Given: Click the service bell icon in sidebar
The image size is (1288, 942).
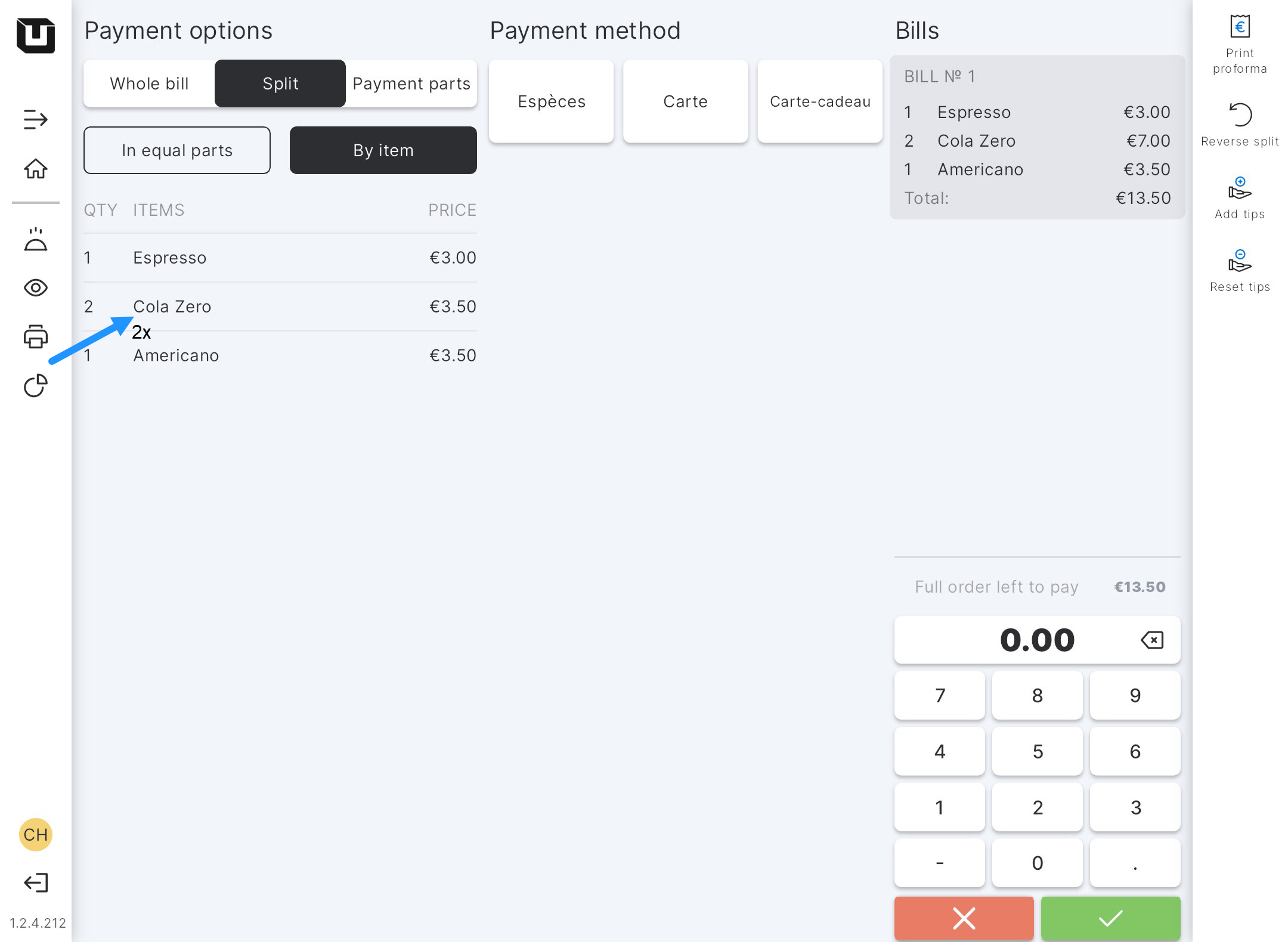Looking at the screenshot, I should point(36,240).
